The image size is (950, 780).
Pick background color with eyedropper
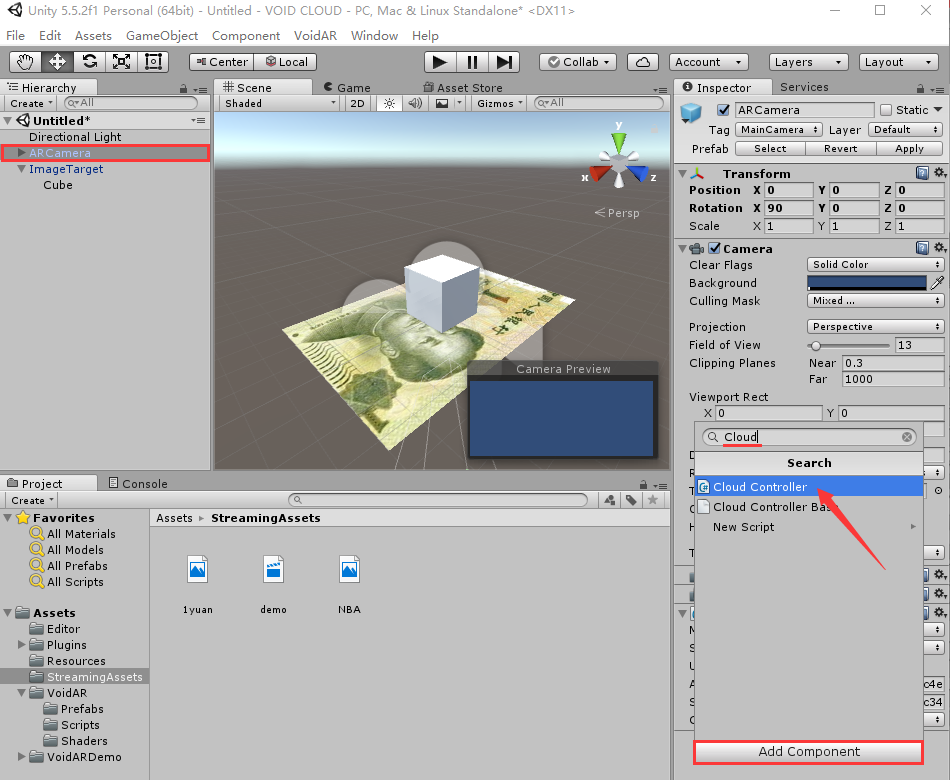click(937, 283)
